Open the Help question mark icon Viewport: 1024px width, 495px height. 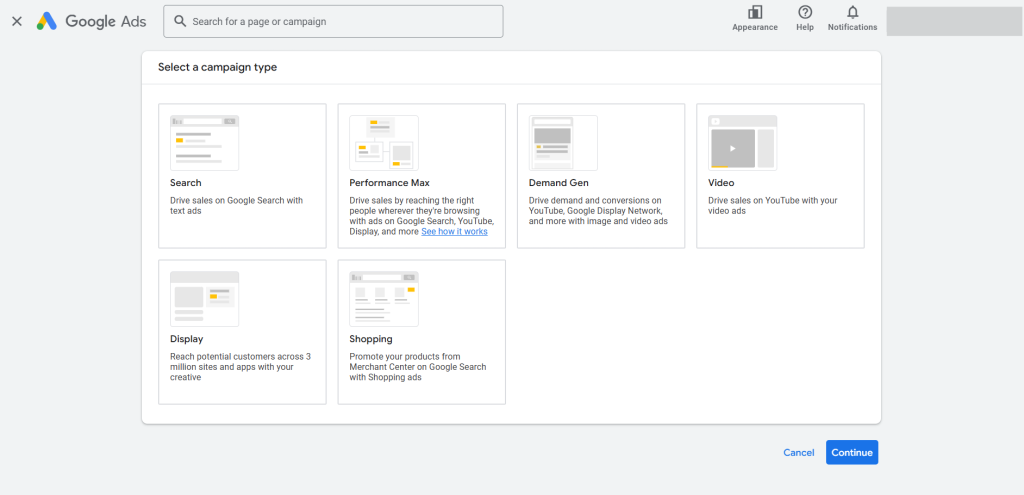click(805, 12)
